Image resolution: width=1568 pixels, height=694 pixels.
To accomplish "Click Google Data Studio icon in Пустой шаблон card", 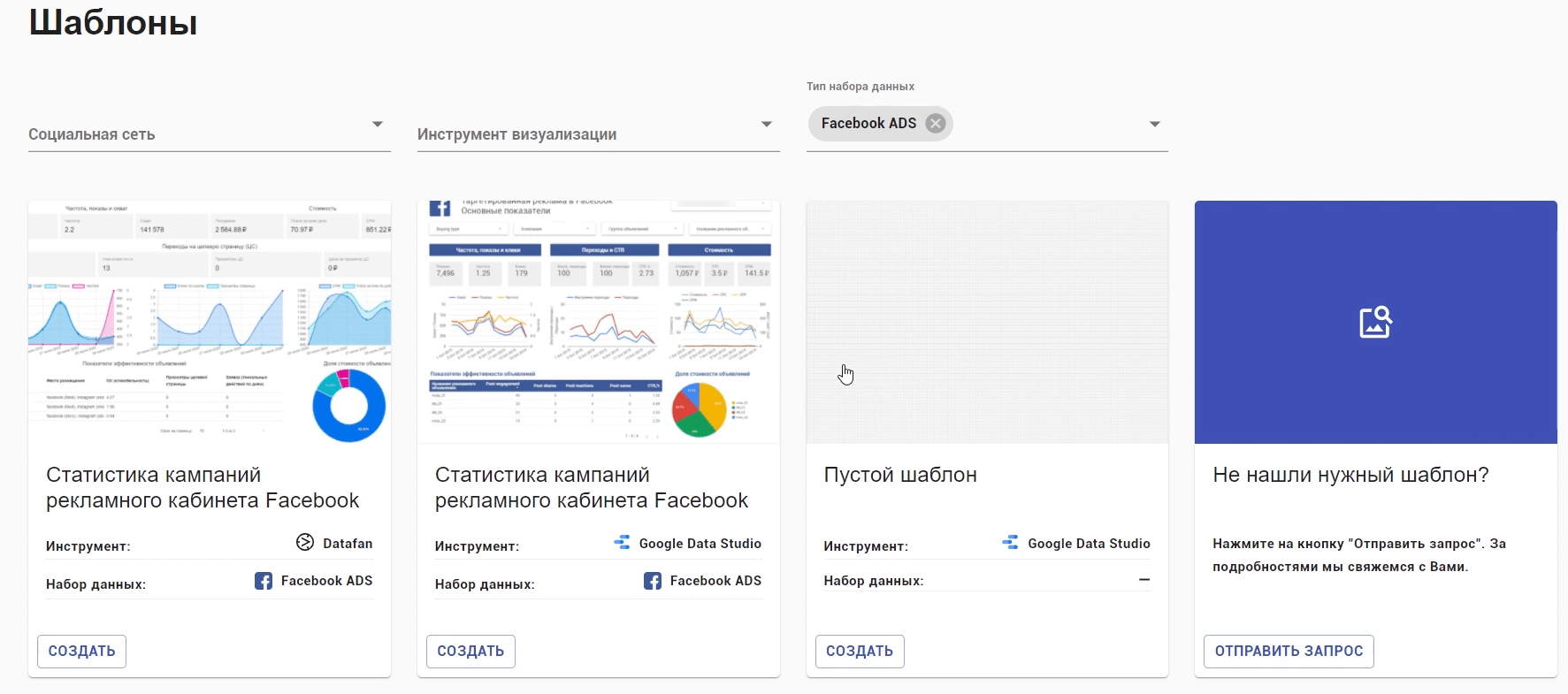I will (x=1010, y=543).
